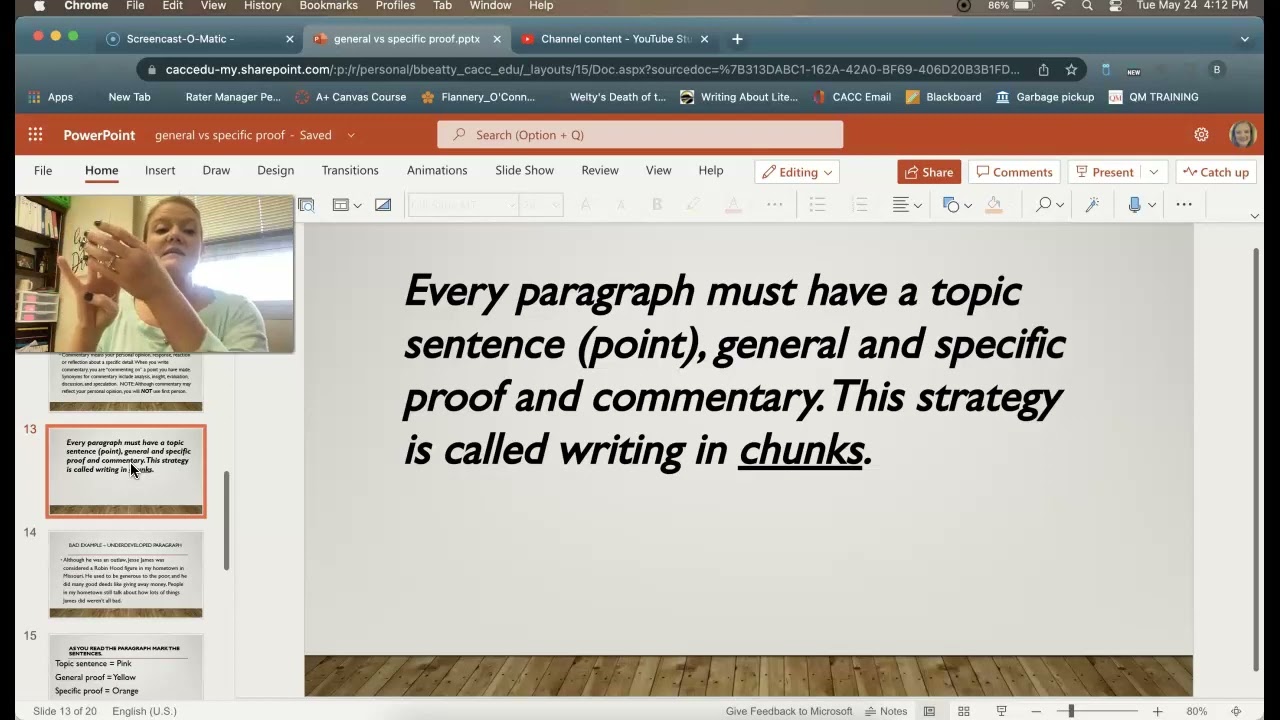Open the ribbon overflow more options
The image size is (1280, 720).
(1184, 204)
